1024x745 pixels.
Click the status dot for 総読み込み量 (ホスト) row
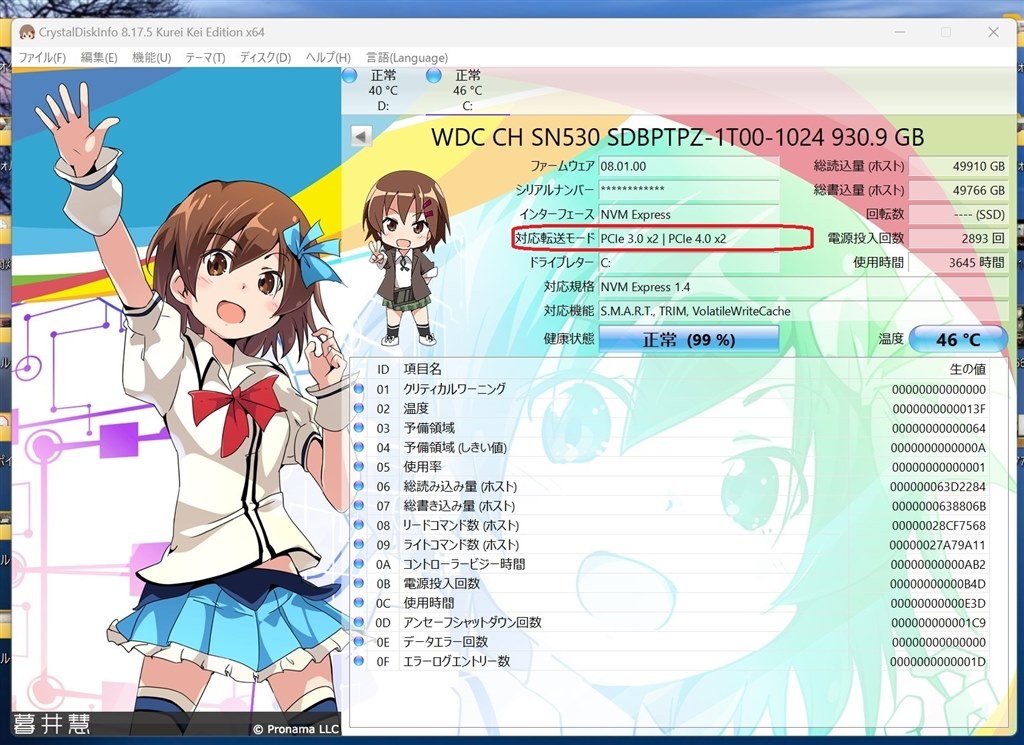pyautogui.click(x=359, y=486)
